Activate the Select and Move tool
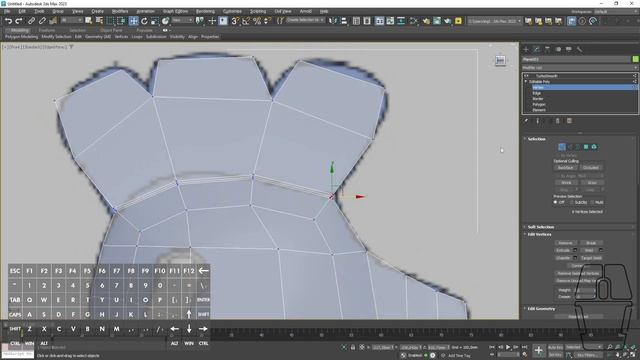This screenshot has width=640, height=360. [x=133, y=21]
